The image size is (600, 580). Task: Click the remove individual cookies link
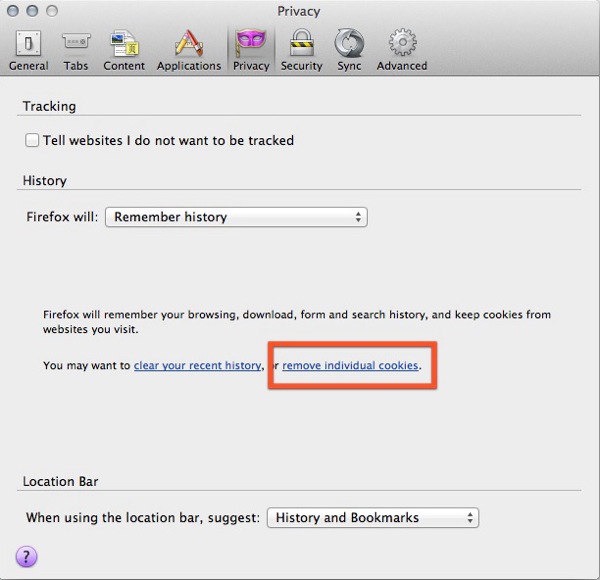pos(350,365)
